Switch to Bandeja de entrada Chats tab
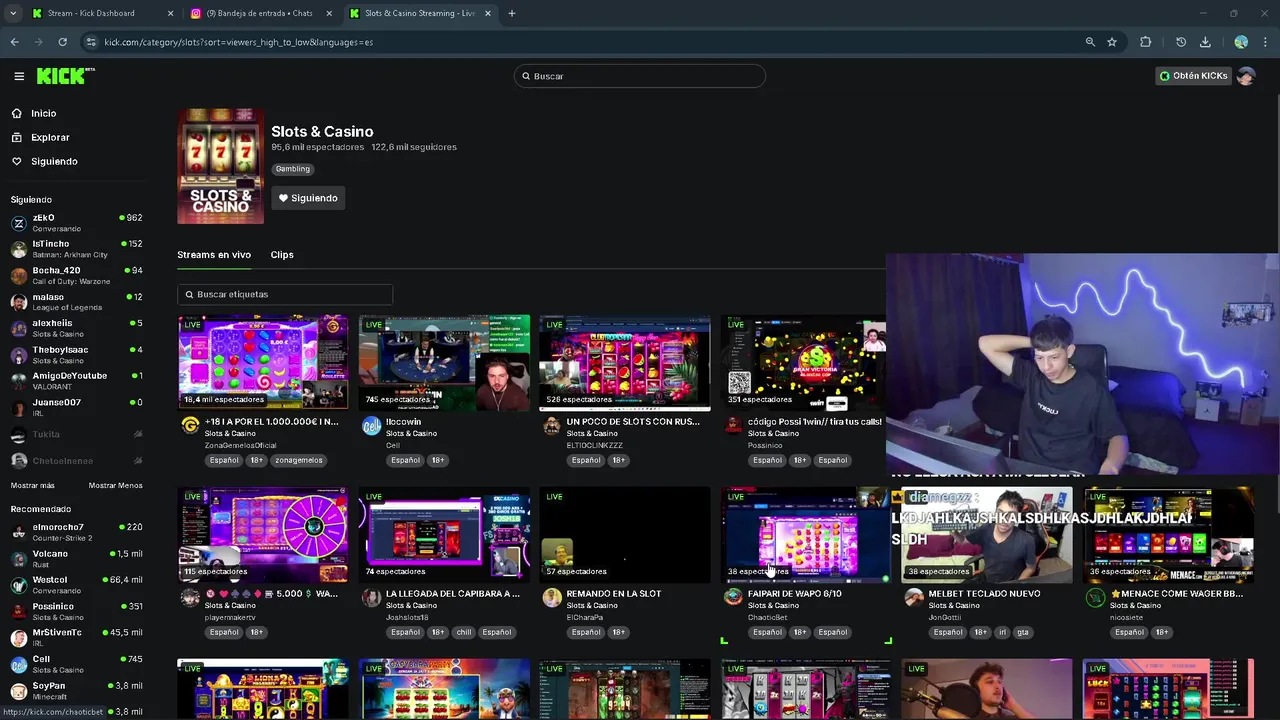 [259, 13]
